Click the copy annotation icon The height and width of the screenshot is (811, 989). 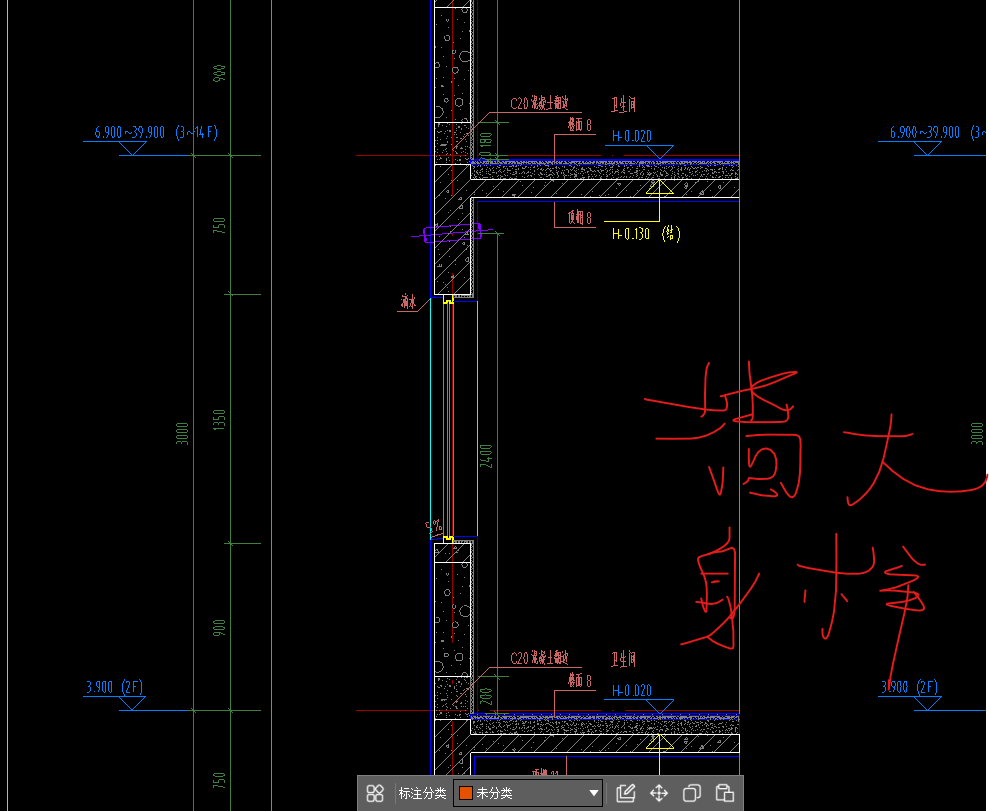[x=692, y=793]
